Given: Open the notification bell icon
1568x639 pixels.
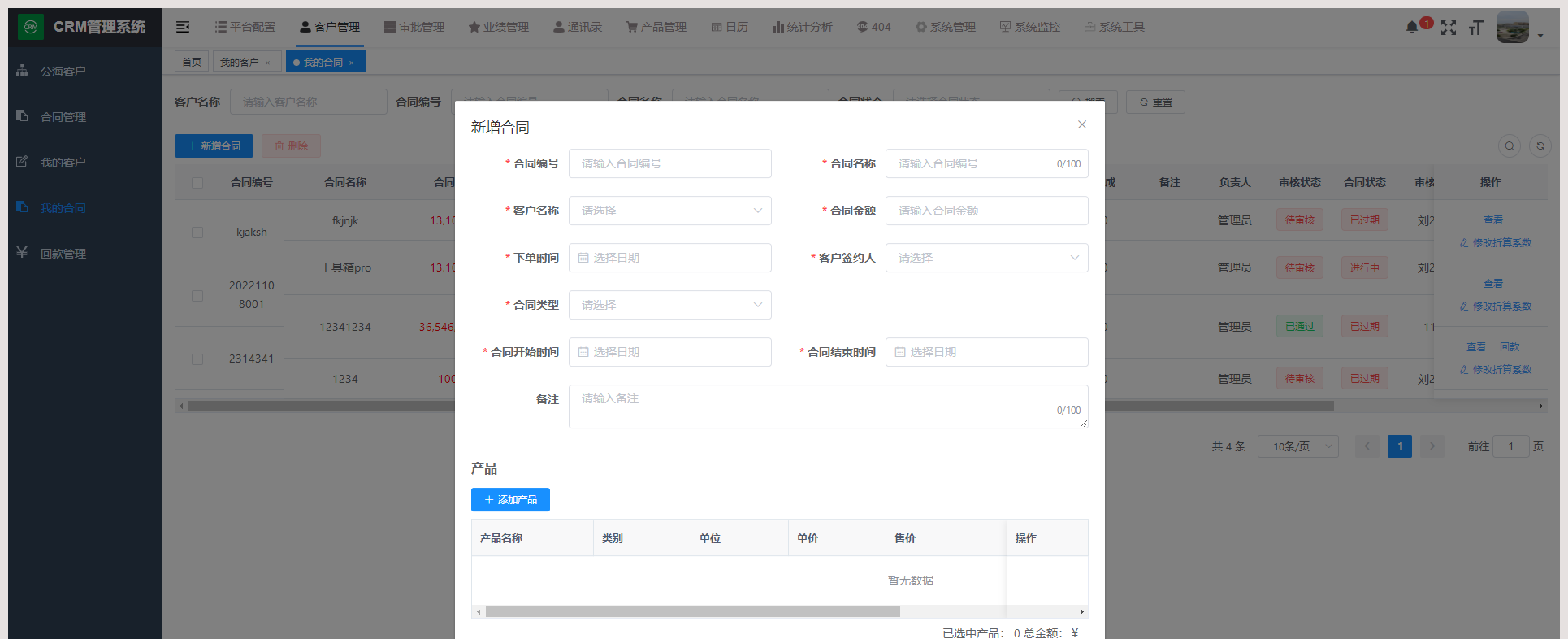Looking at the screenshot, I should (1412, 28).
